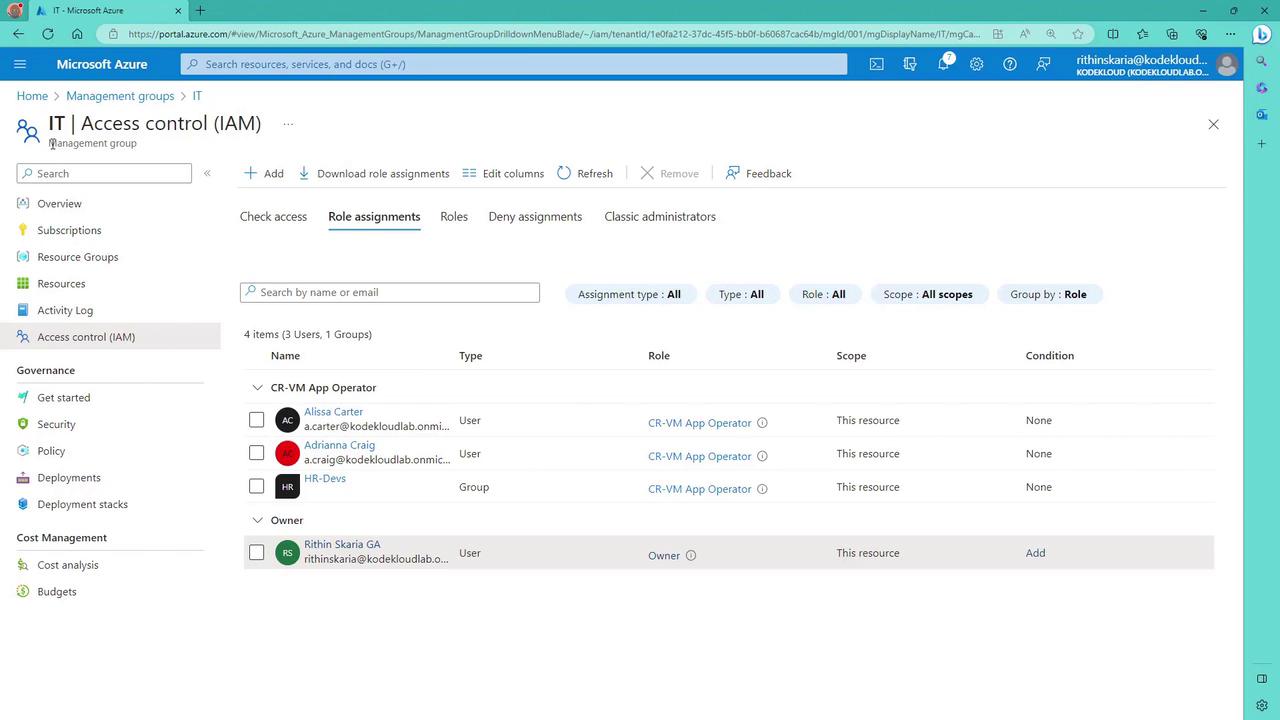Select the Adrianna Craig row checkbox
1280x720 pixels.
(x=257, y=453)
